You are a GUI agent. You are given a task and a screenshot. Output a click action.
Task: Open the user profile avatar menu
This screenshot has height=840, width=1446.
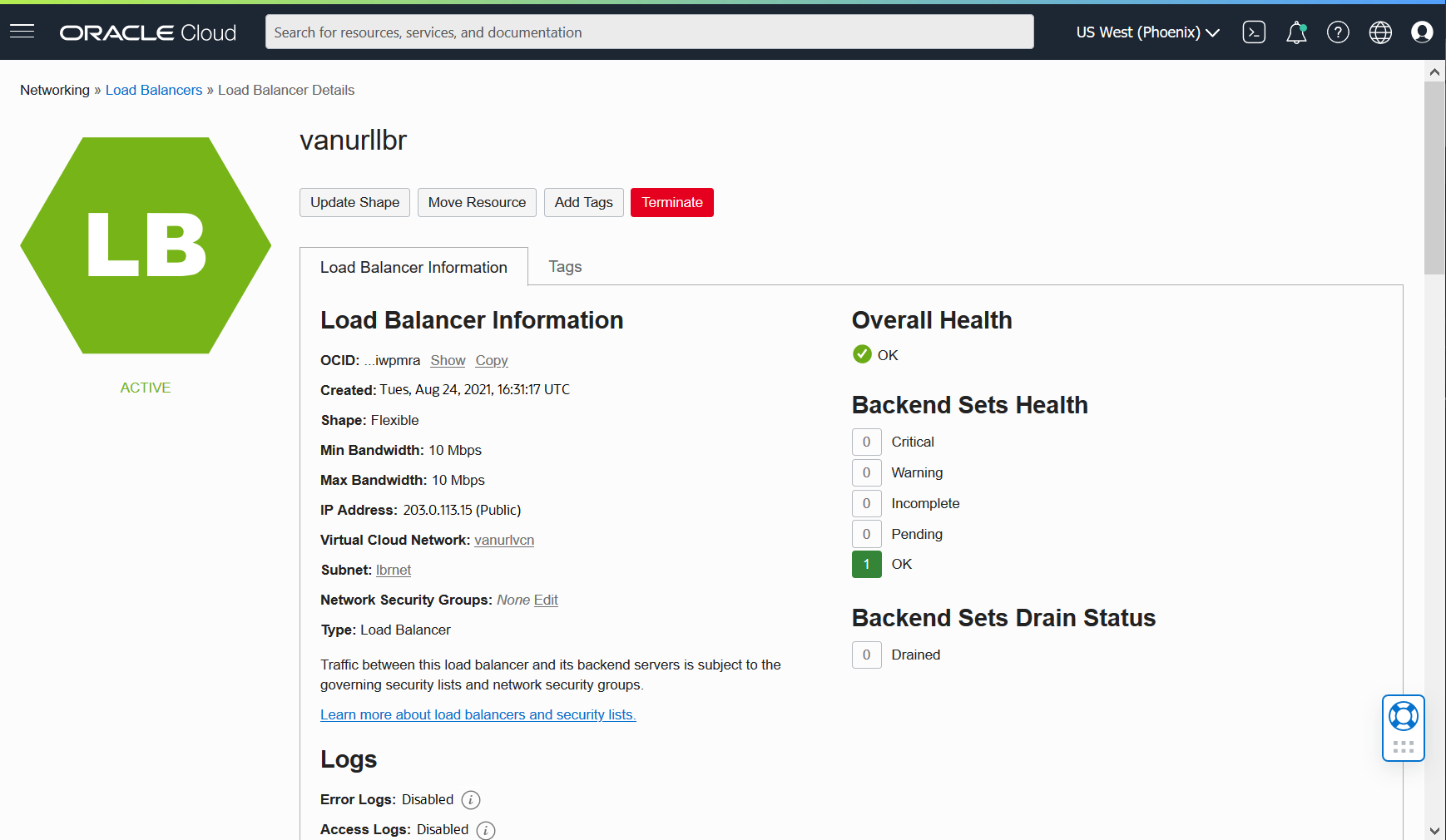(1422, 32)
